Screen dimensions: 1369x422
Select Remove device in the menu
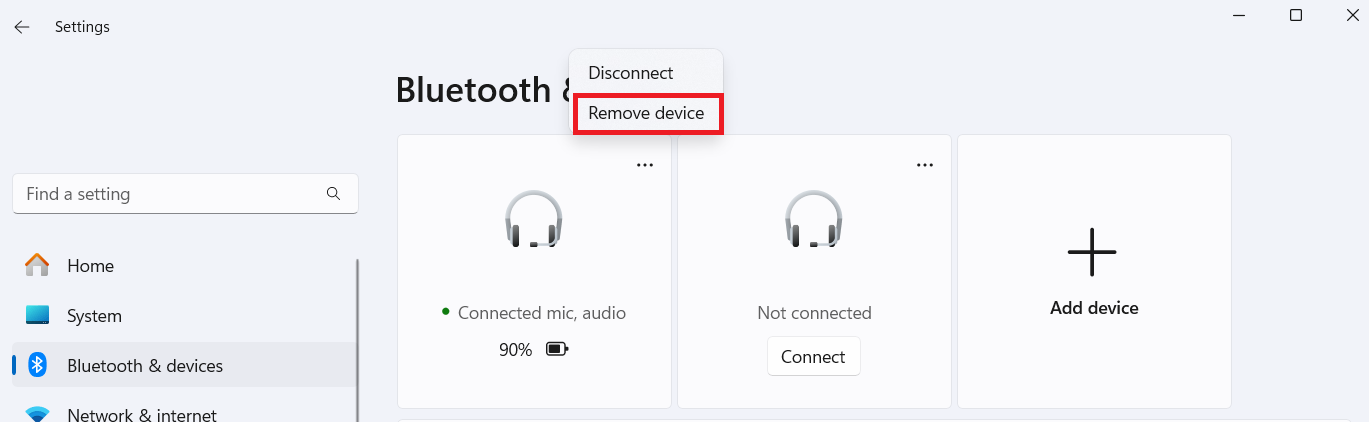[x=646, y=113]
